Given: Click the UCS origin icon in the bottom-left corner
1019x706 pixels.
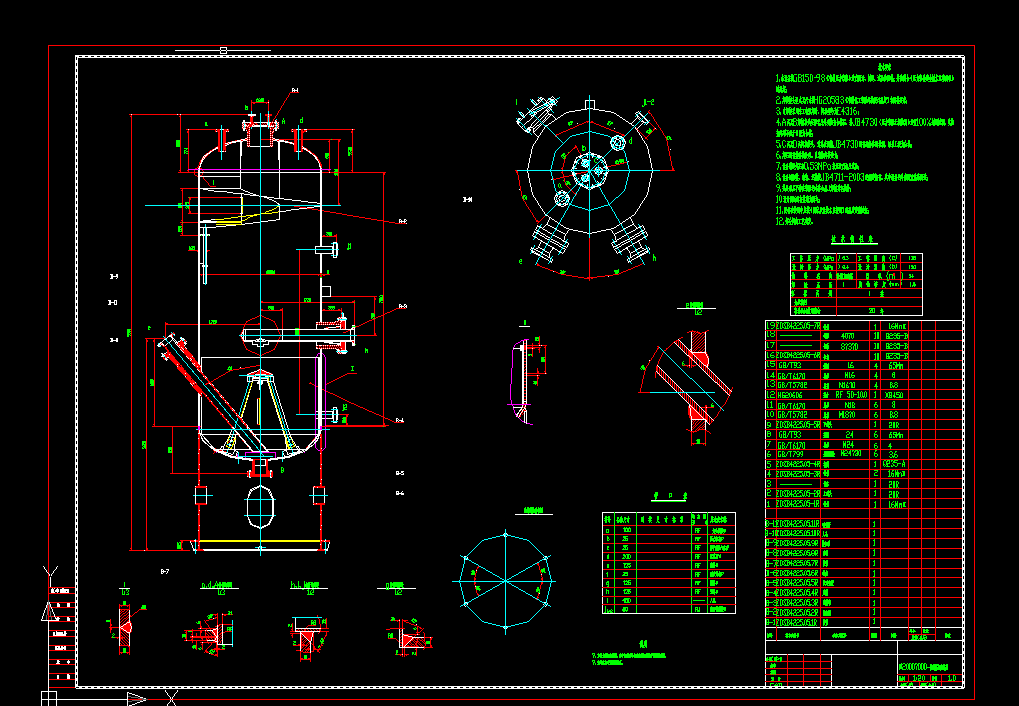Looking at the screenshot, I should [x=49, y=699].
